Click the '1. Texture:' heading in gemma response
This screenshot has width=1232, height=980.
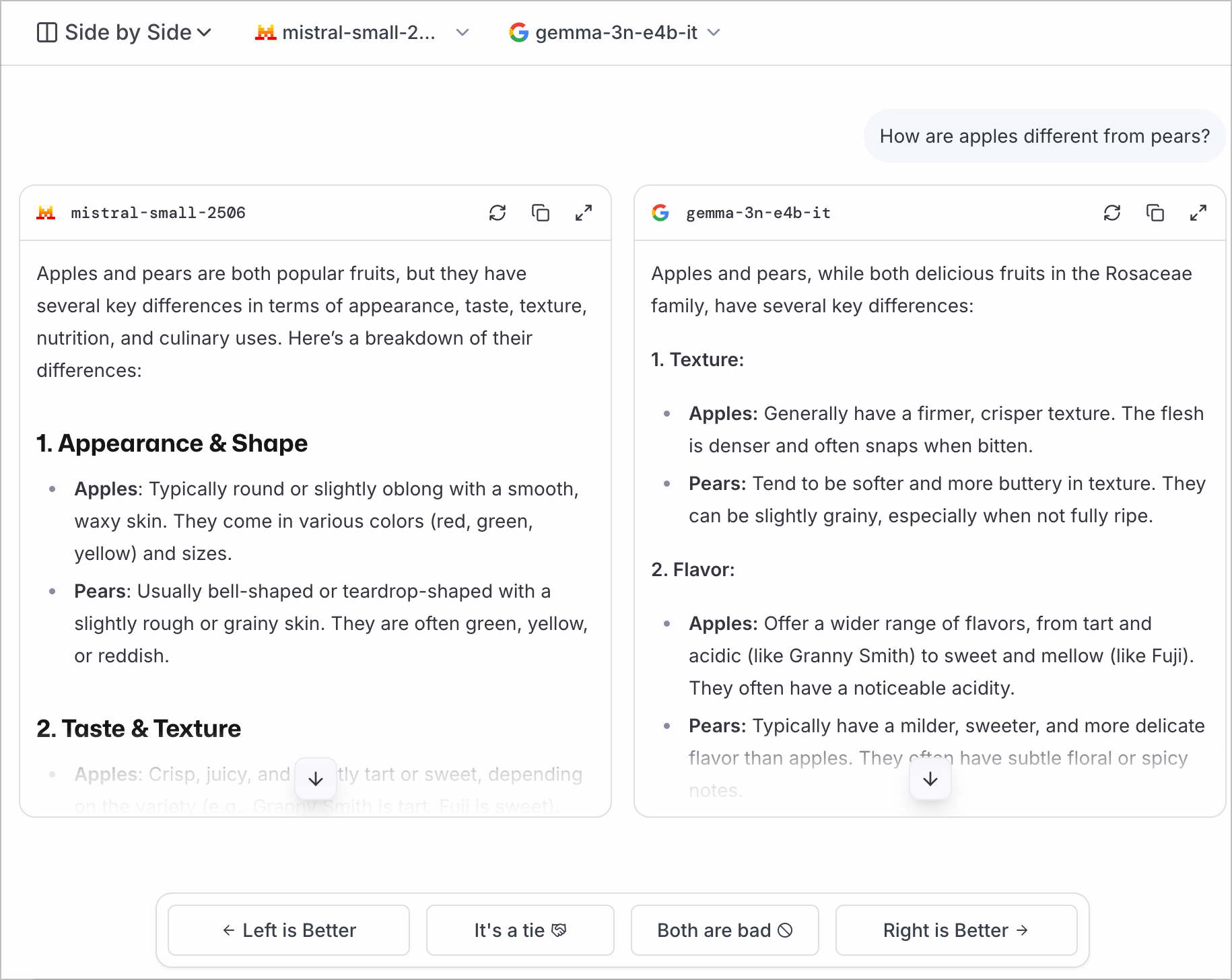[697, 359]
